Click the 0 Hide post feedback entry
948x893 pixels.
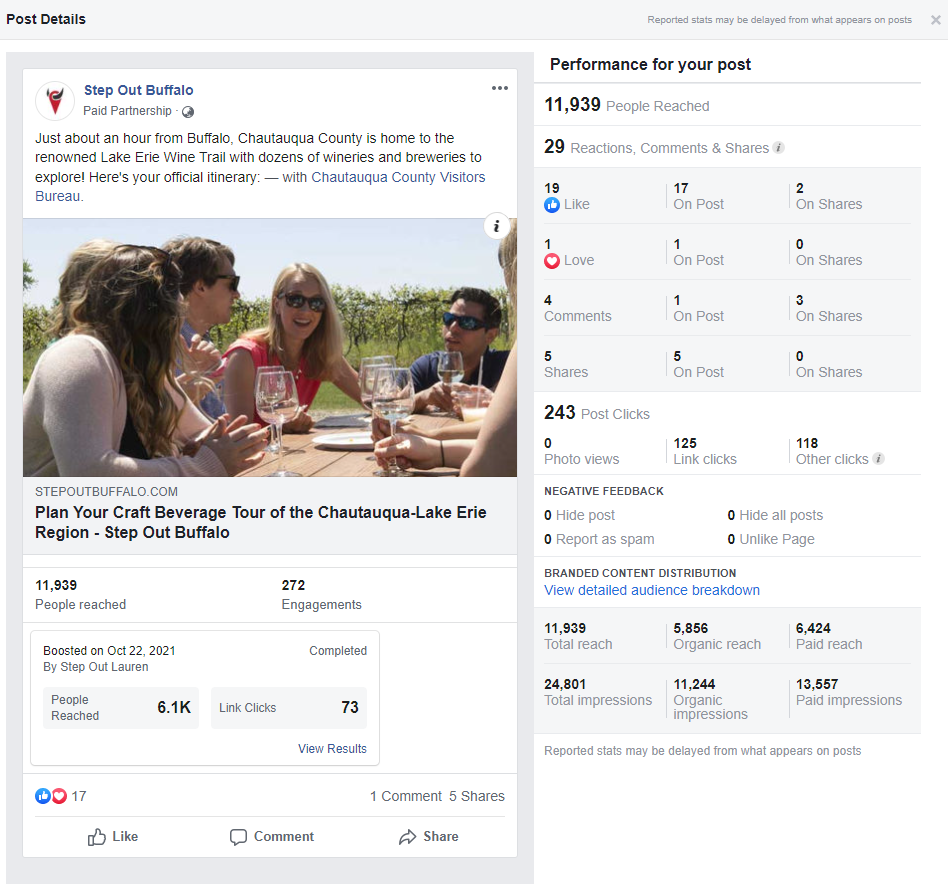[579, 515]
